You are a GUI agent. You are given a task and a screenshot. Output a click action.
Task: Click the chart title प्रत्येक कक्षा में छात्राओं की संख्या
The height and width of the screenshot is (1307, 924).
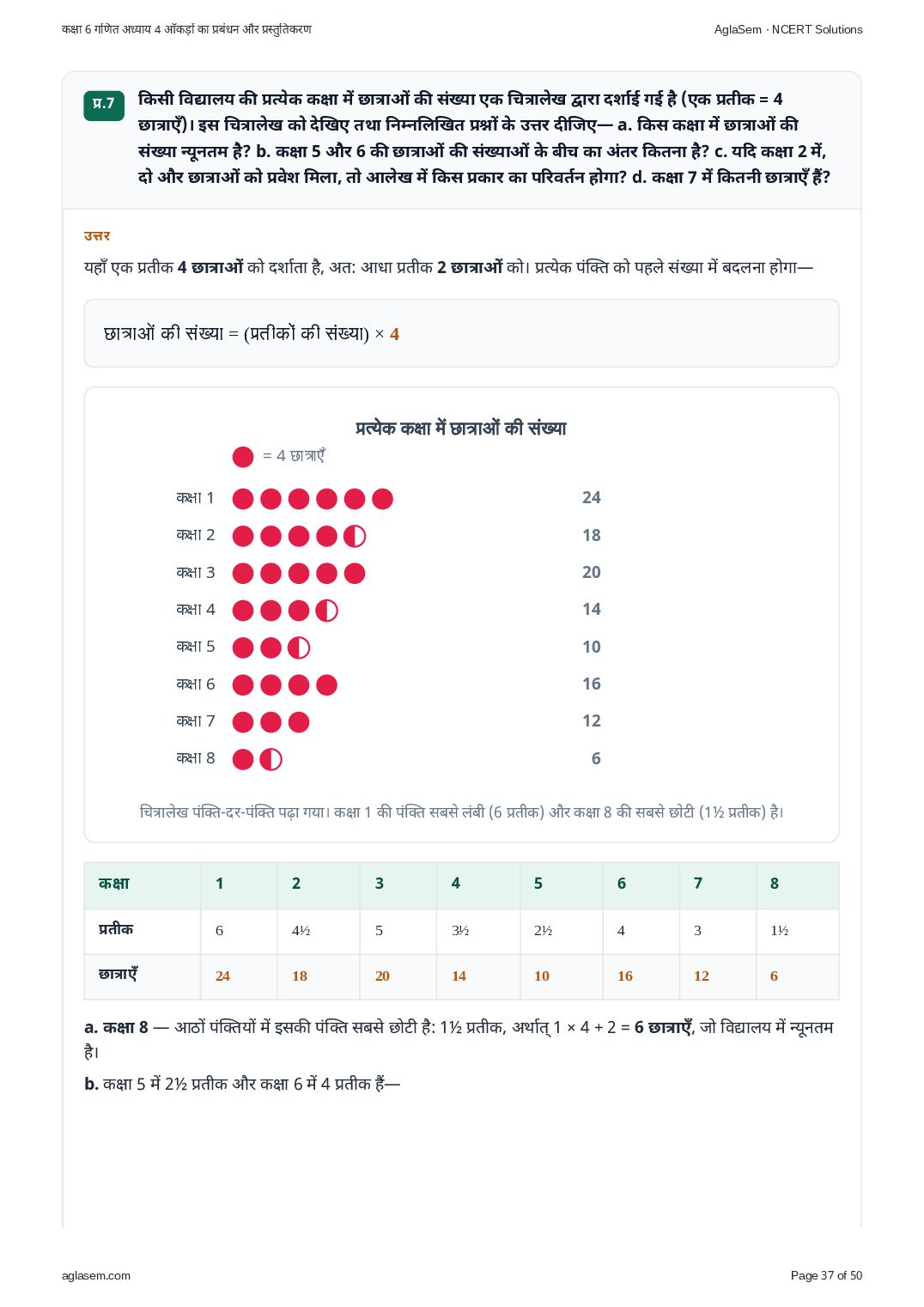click(x=461, y=428)
